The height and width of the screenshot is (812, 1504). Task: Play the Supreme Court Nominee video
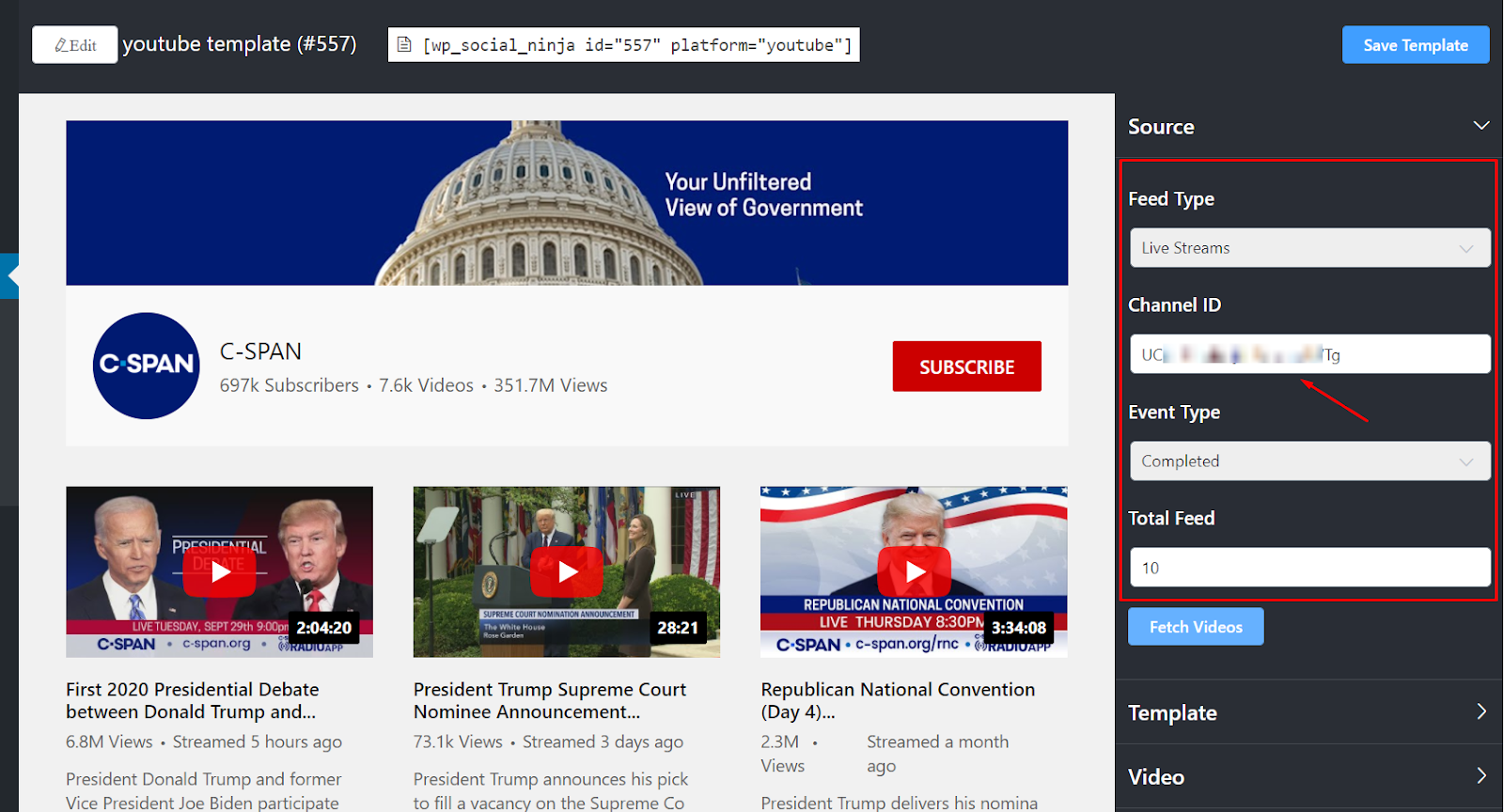(x=567, y=571)
